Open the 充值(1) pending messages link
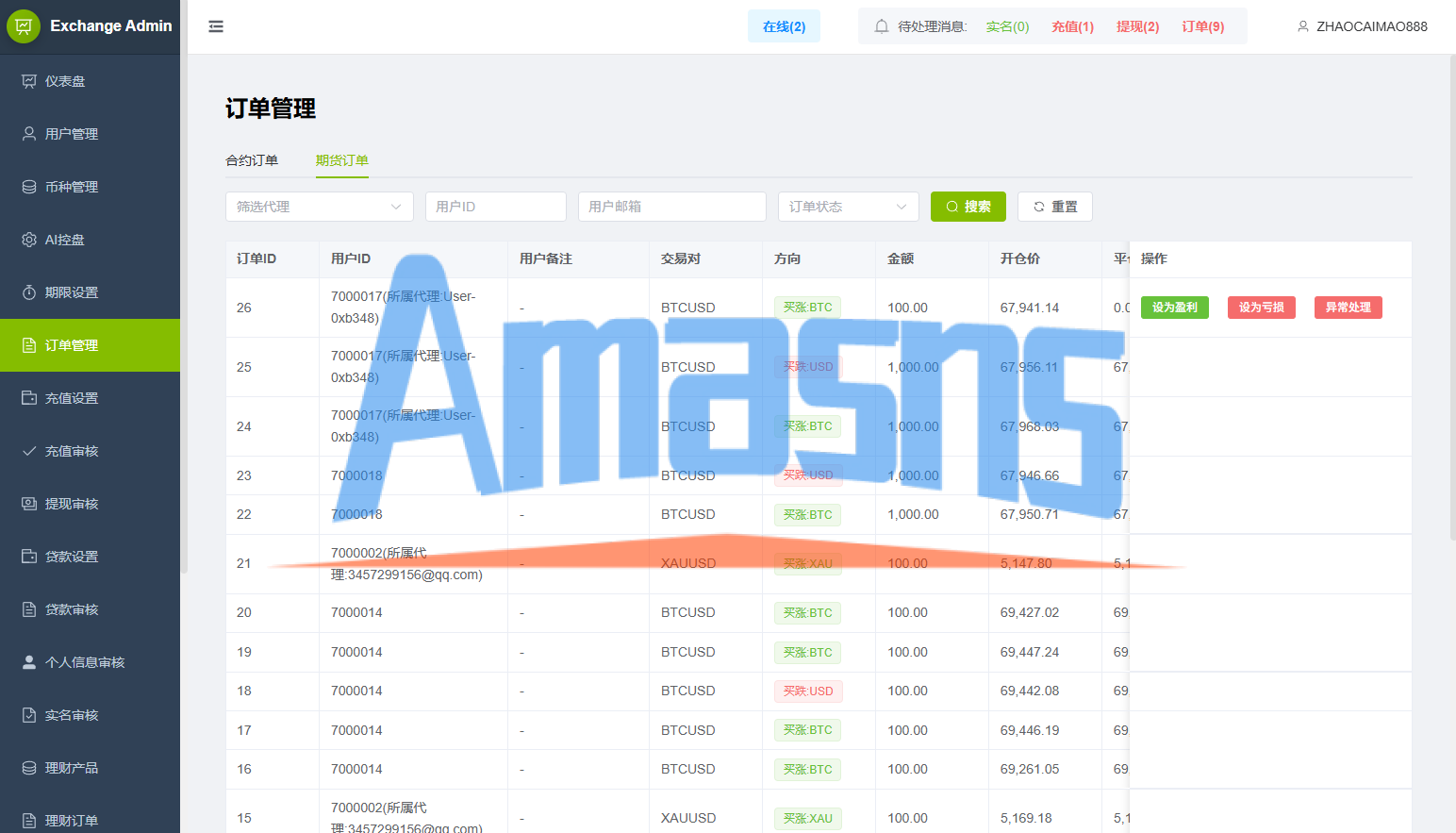Screen dimensions: 1456x833 pos(1073,26)
